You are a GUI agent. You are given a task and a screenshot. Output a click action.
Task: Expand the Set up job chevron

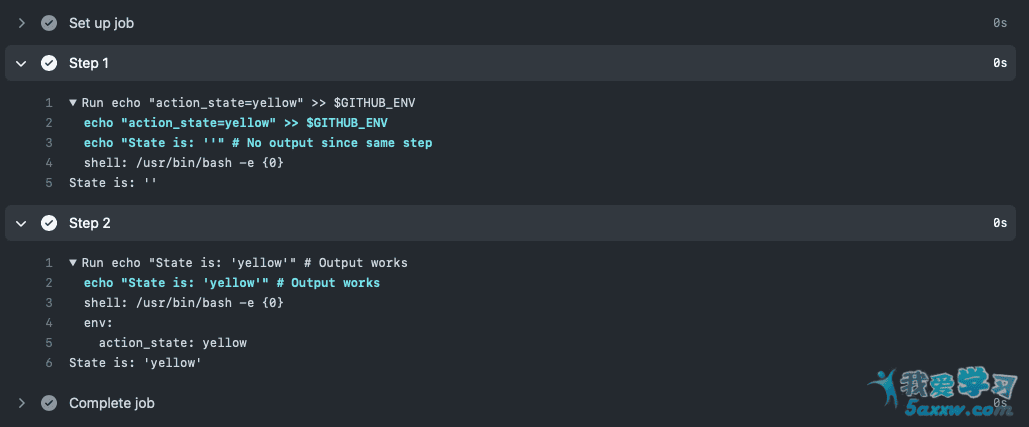(21, 23)
